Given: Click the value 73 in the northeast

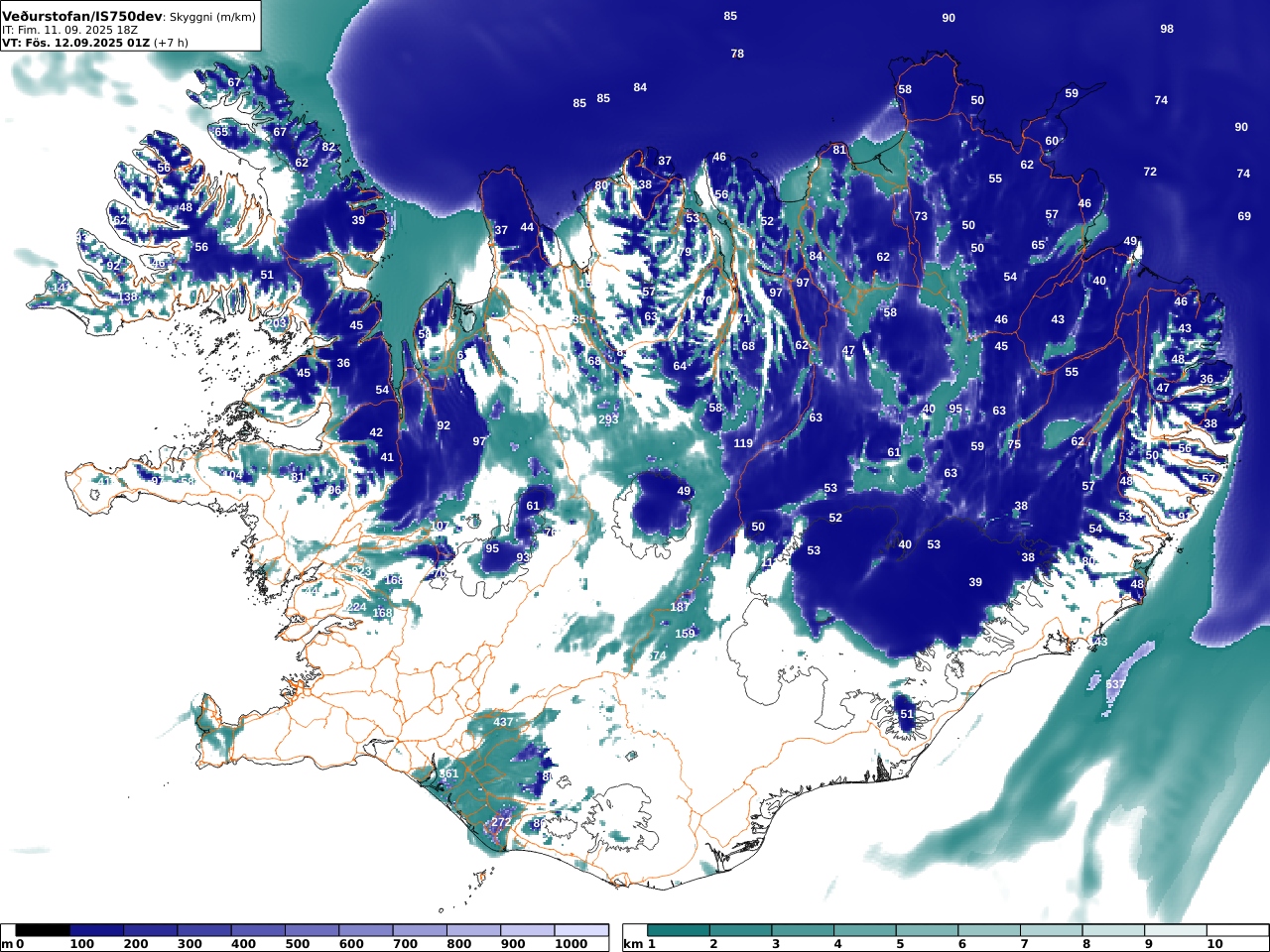Looking at the screenshot, I should [921, 216].
